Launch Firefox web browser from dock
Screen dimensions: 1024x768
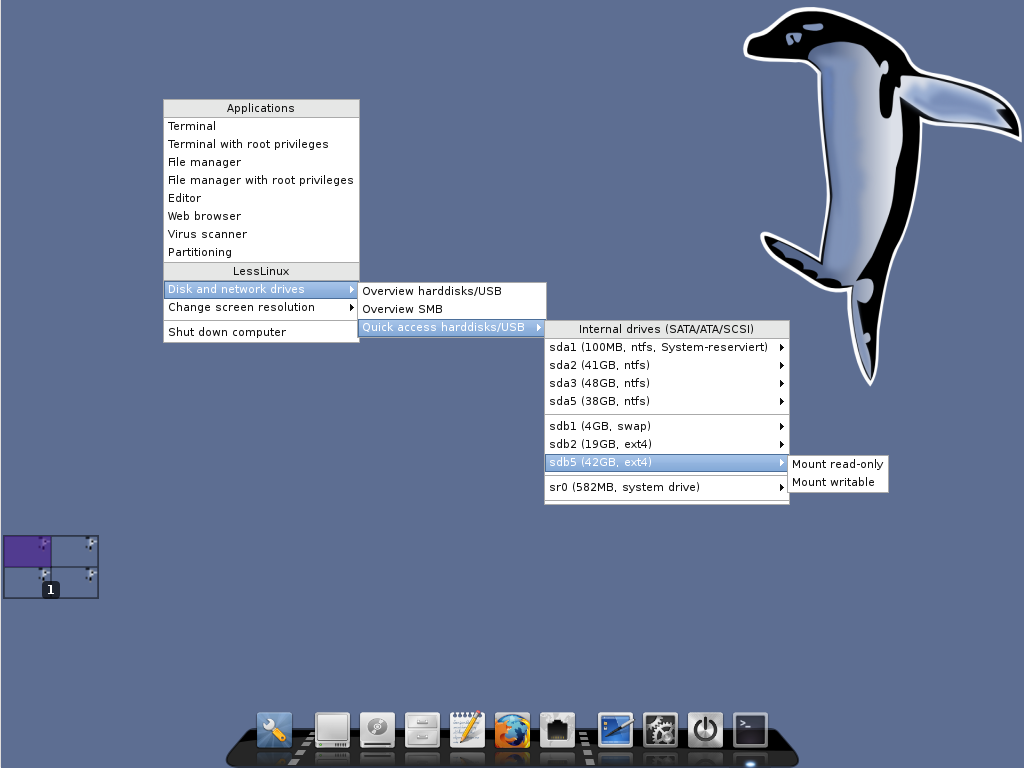[x=512, y=730]
